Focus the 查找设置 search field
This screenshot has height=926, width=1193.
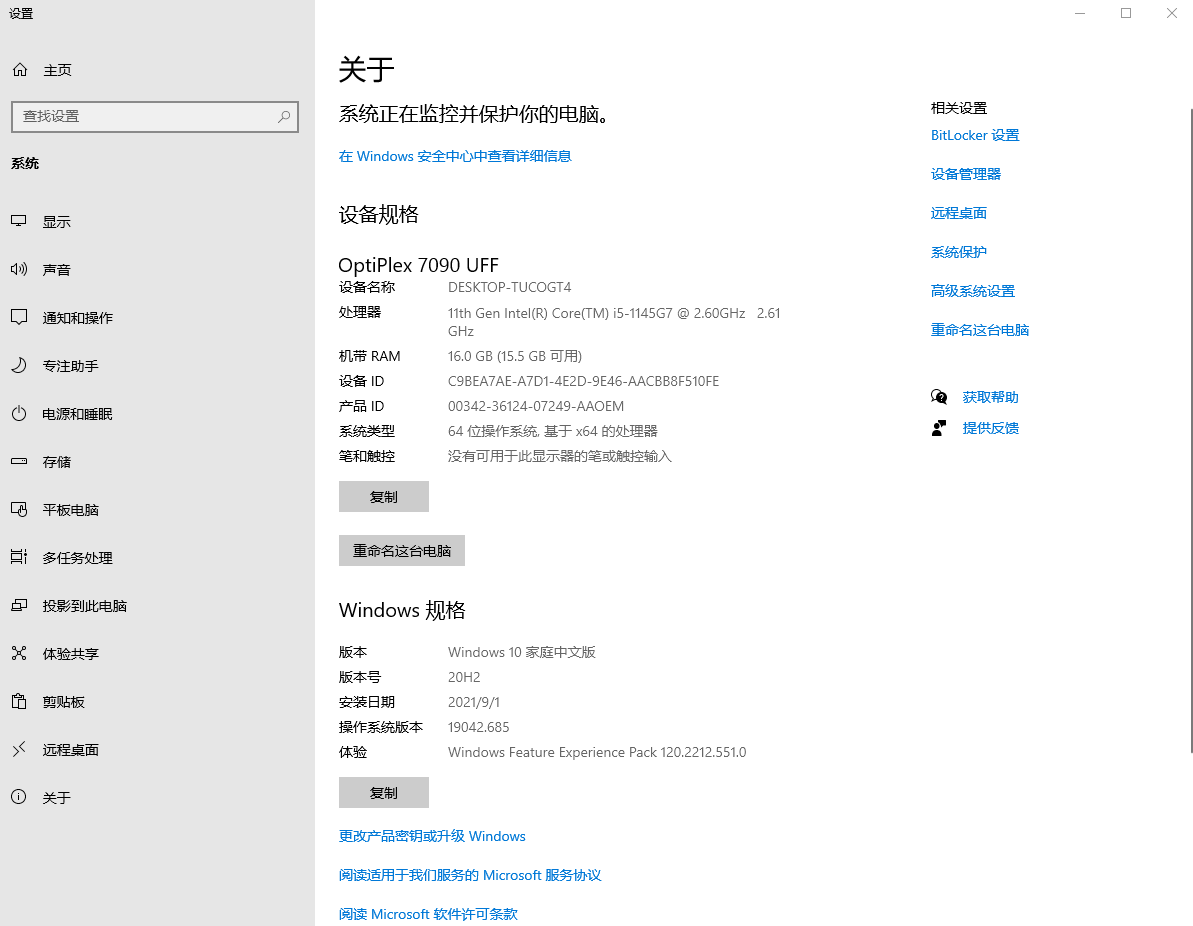click(x=155, y=116)
